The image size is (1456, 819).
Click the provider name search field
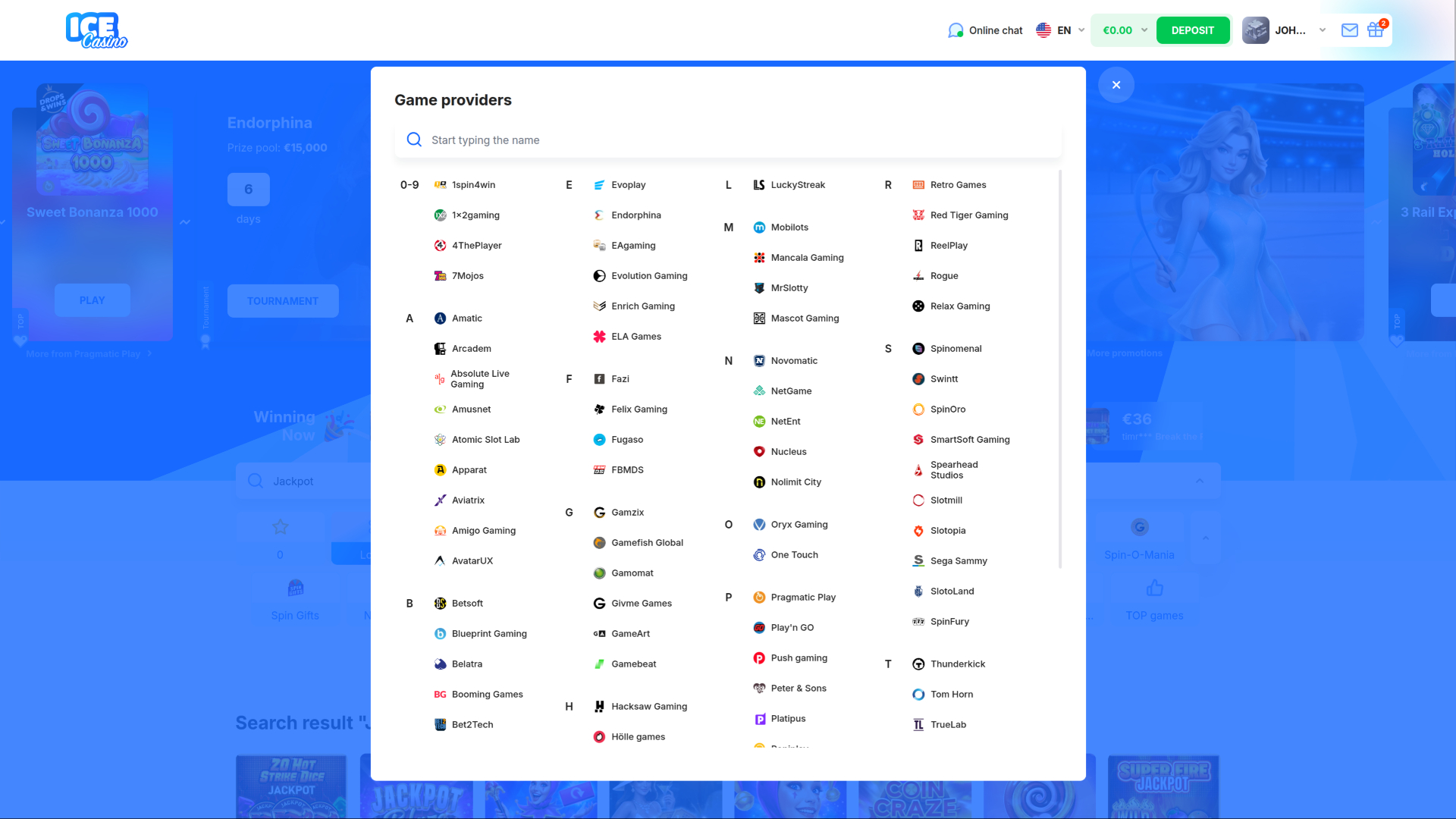tap(728, 140)
